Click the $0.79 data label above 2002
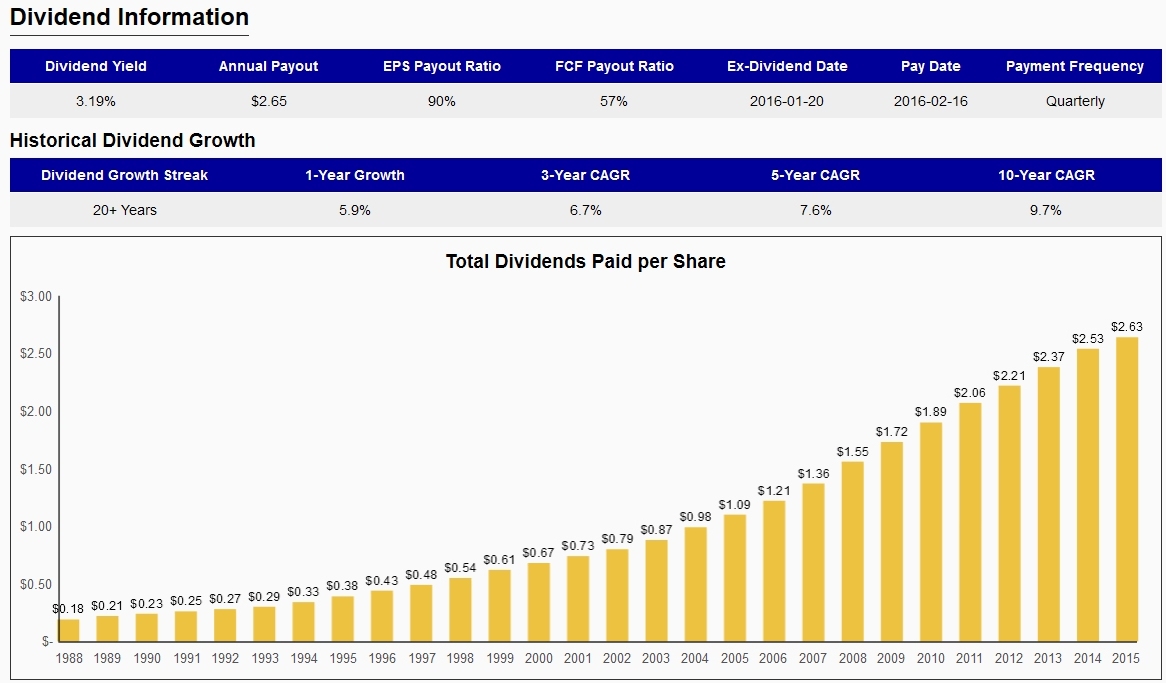This screenshot has height=683, width=1166. (617, 539)
